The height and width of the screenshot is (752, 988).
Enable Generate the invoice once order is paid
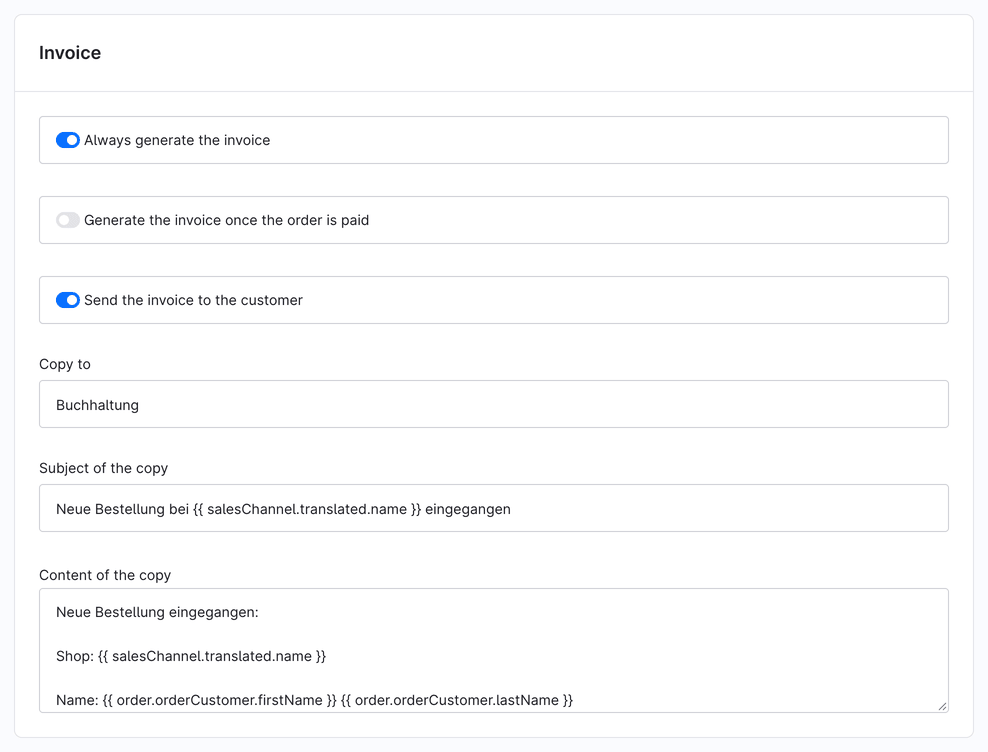[67, 220]
